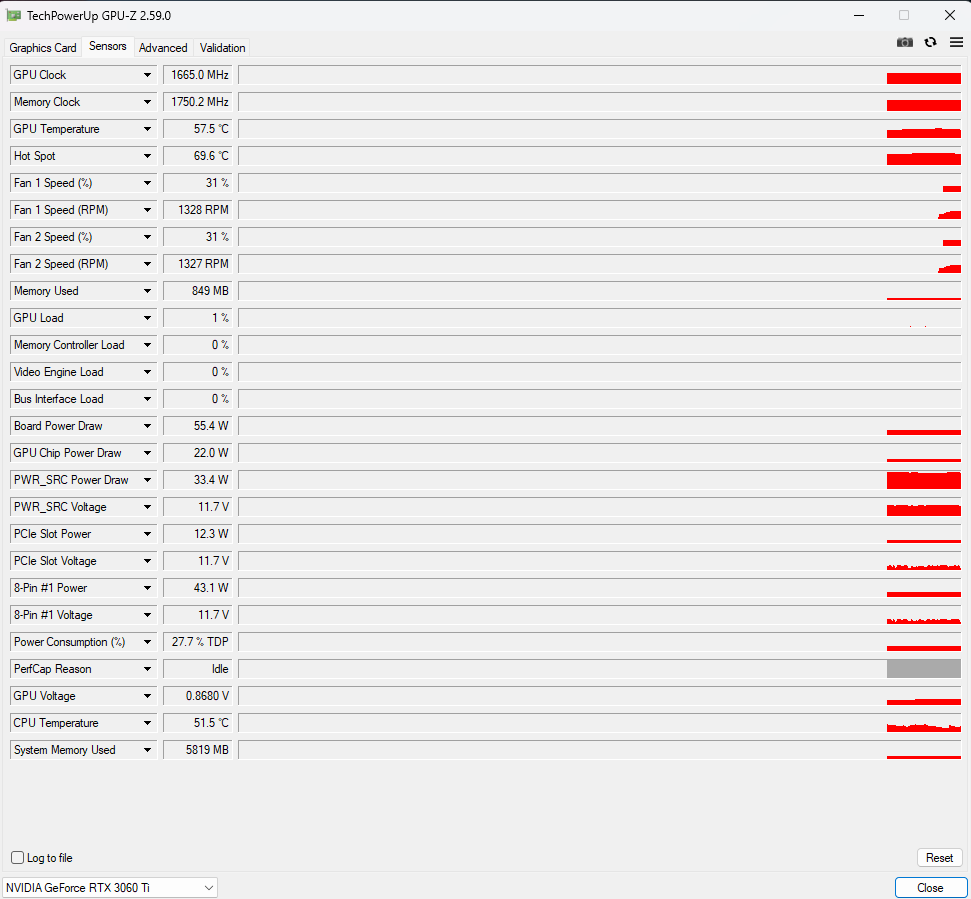Click the PerfCap Reason gray graph bar
The height and width of the screenshot is (899, 971).
(x=923, y=669)
